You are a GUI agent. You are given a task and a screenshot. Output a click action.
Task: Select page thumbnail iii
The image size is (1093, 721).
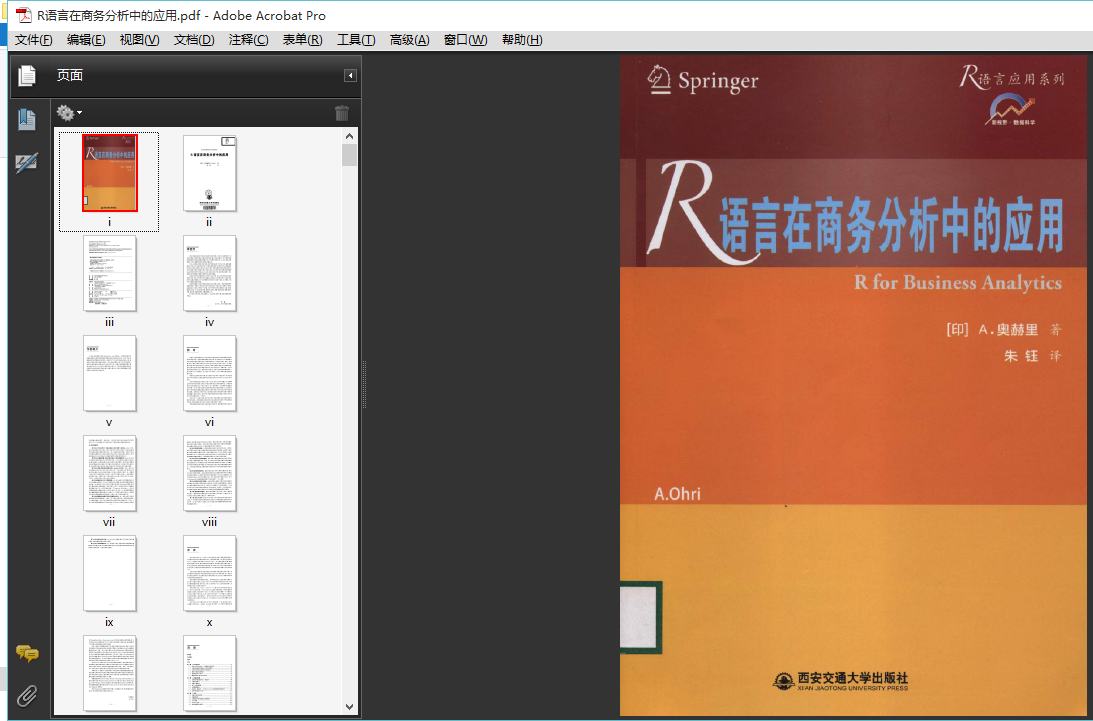click(109, 273)
